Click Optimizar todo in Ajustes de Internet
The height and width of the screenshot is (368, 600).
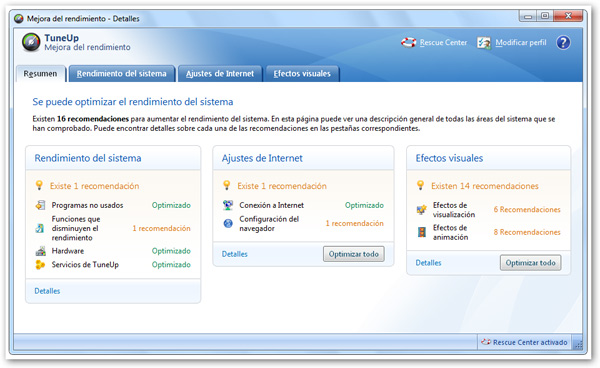click(354, 254)
